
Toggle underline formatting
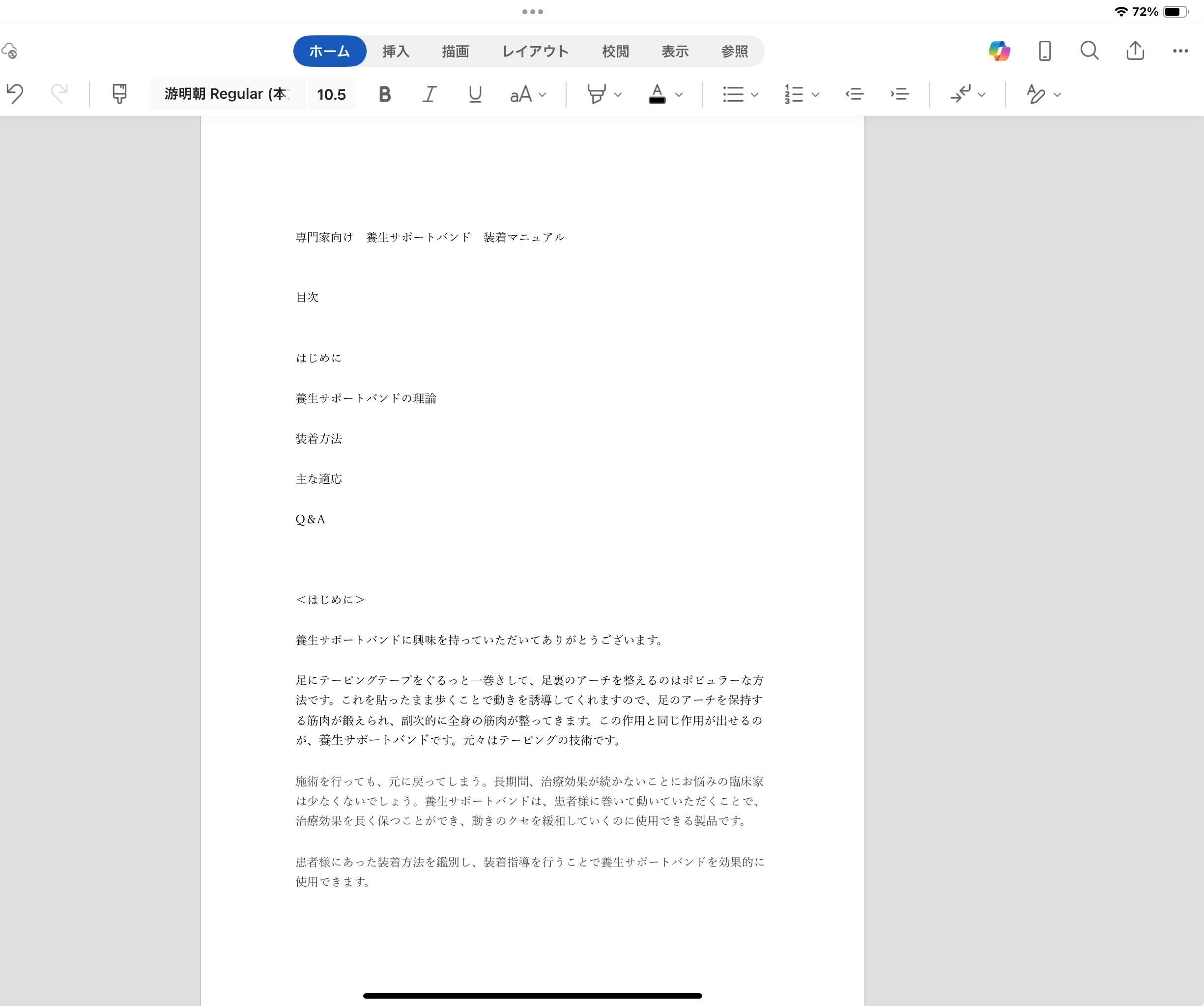pyautogui.click(x=475, y=94)
